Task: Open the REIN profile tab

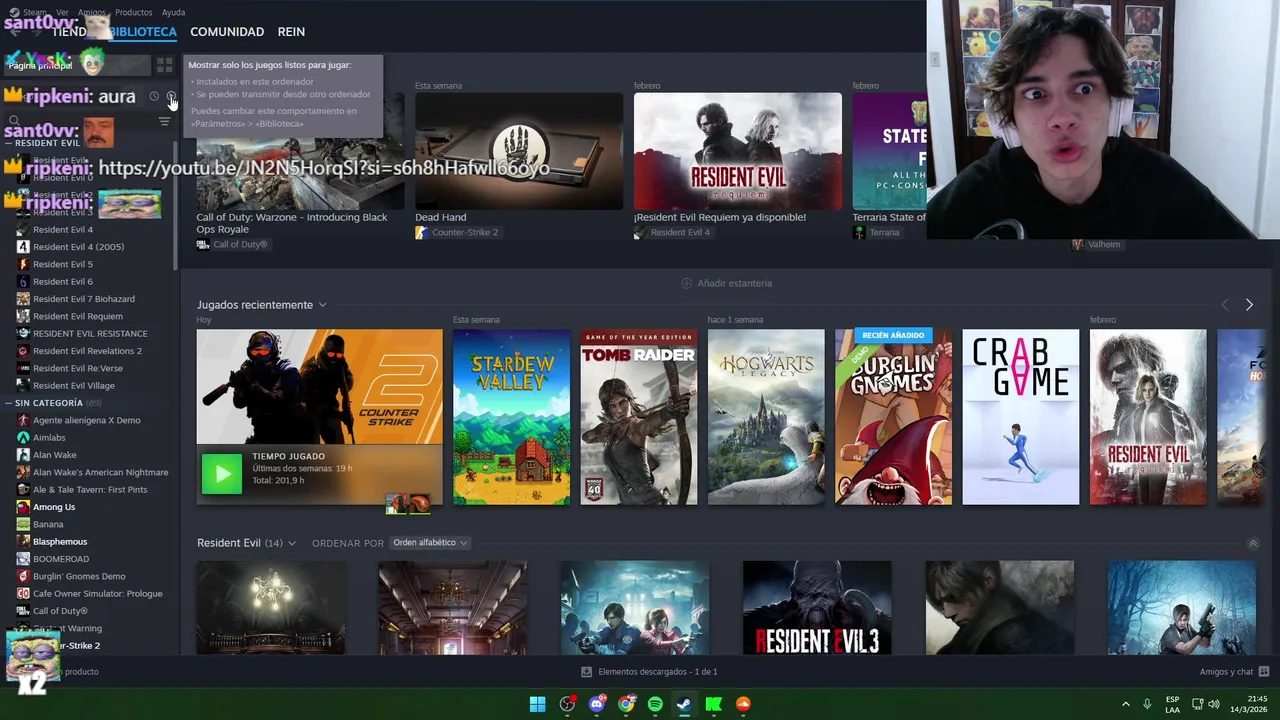Action: point(291,32)
